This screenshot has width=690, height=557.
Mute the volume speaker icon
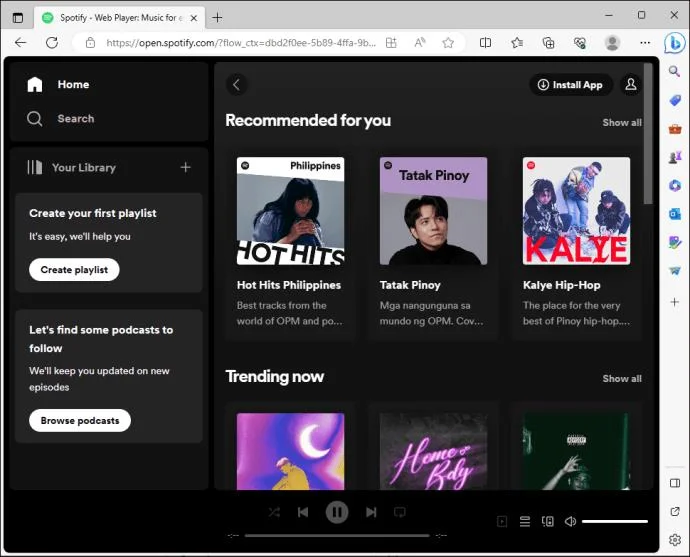point(570,521)
